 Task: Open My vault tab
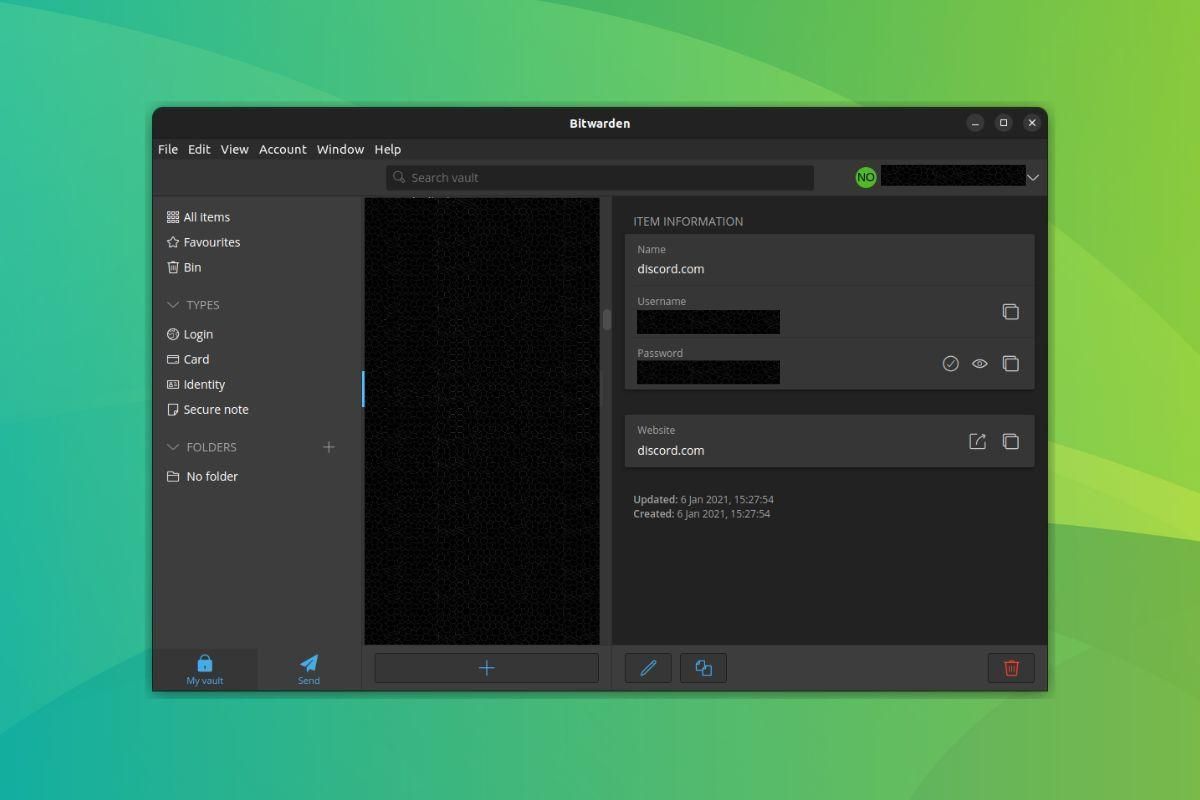[x=205, y=670]
